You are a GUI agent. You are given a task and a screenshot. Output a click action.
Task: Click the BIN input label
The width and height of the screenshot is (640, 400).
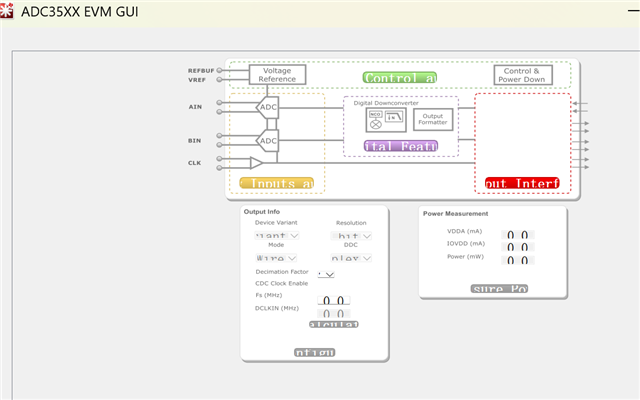tap(194, 141)
